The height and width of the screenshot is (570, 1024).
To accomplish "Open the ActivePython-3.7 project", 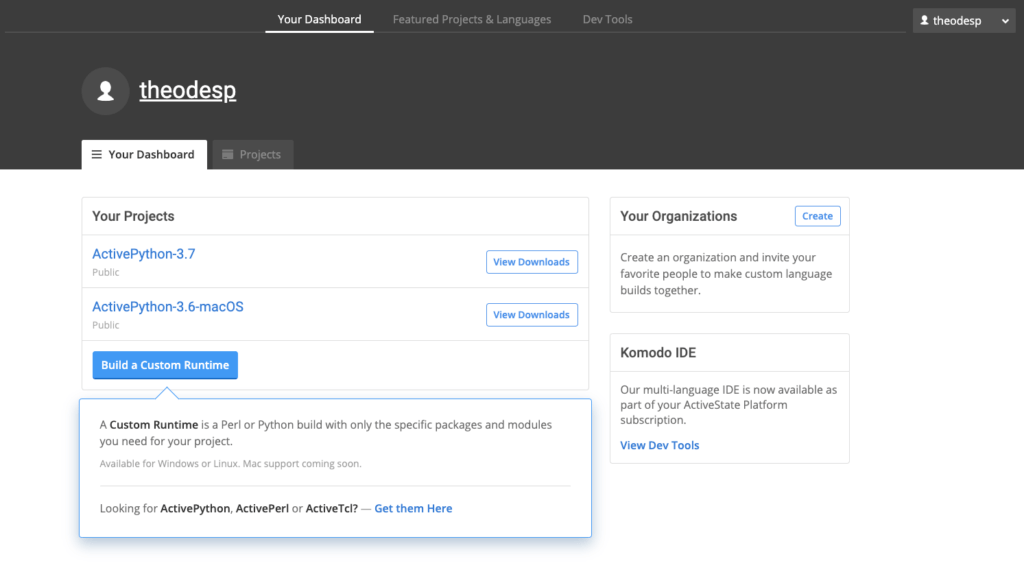I will point(144,254).
